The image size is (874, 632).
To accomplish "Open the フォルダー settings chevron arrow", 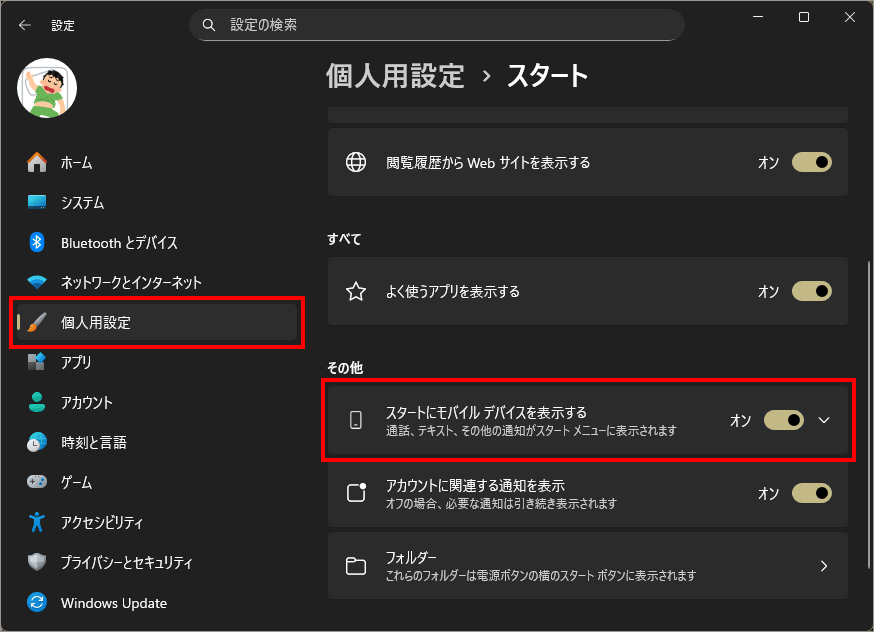I will (x=824, y=566).
